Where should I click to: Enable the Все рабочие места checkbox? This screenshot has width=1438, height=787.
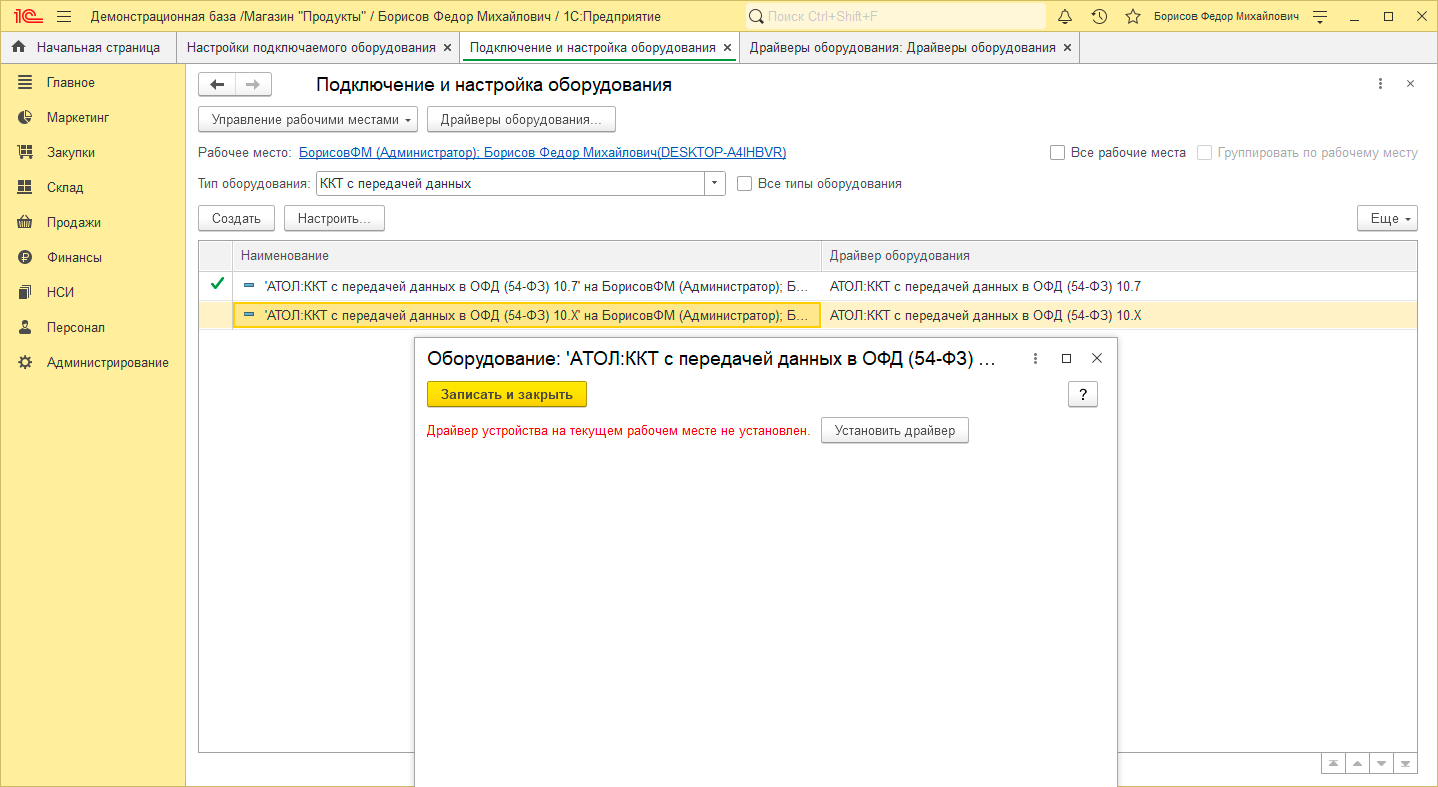click(1057, 153)
